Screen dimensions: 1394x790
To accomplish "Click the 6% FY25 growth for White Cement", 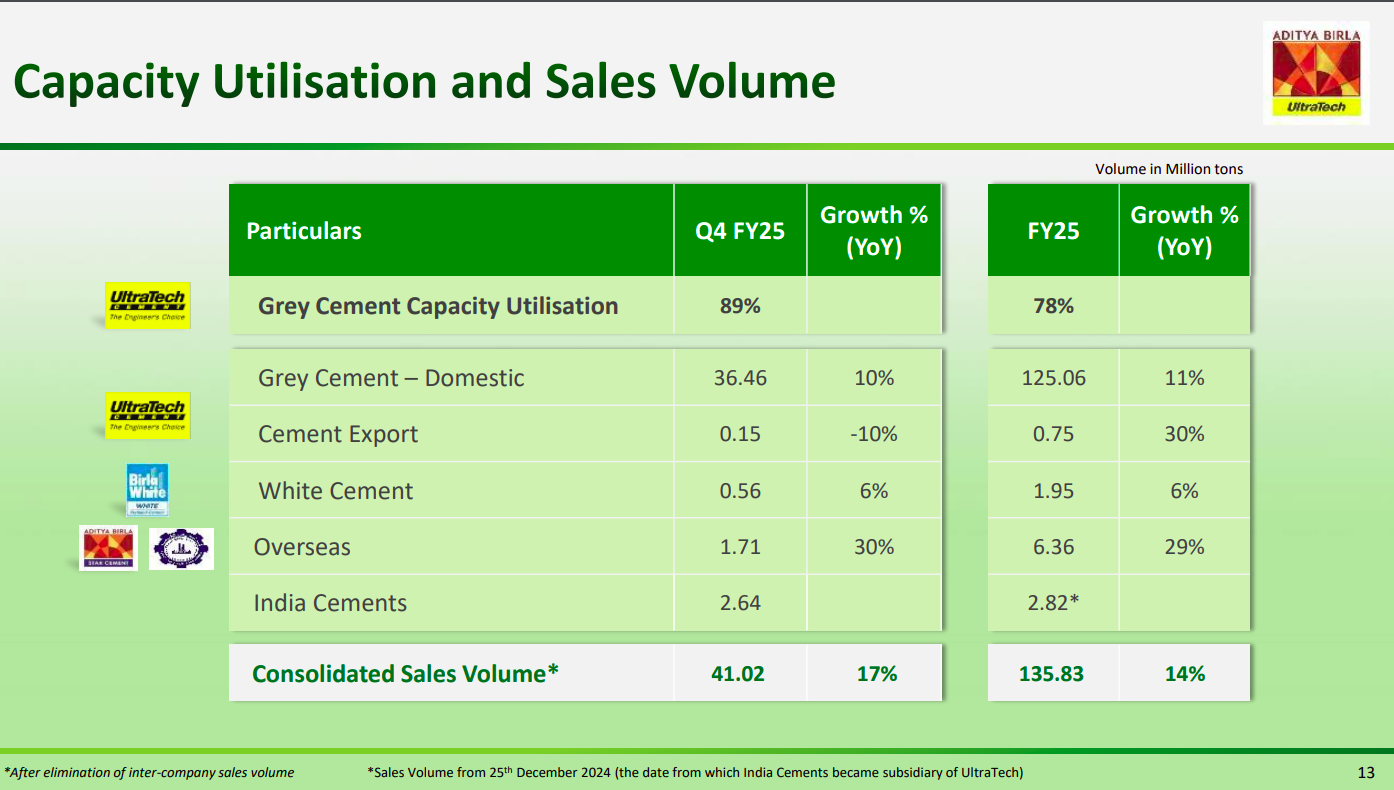I will tap(1184, 491).
